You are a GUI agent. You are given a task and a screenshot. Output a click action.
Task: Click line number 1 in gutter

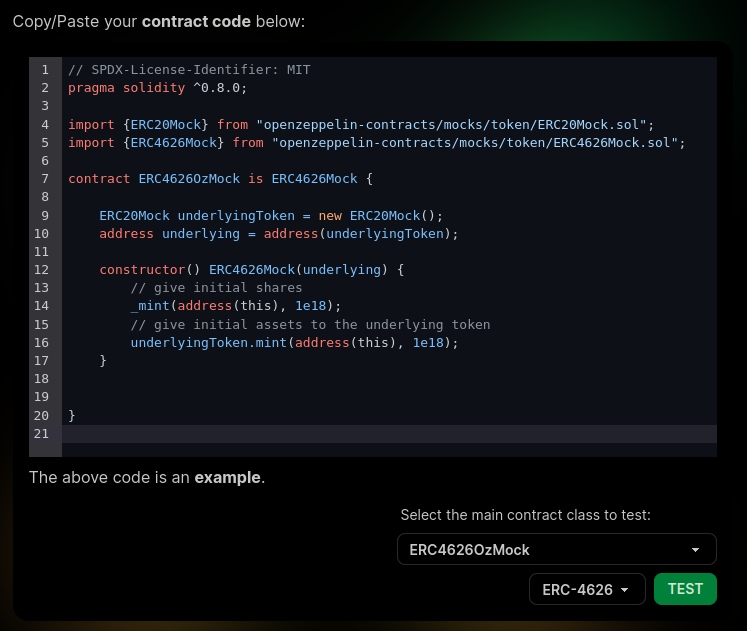pos(45,70)
